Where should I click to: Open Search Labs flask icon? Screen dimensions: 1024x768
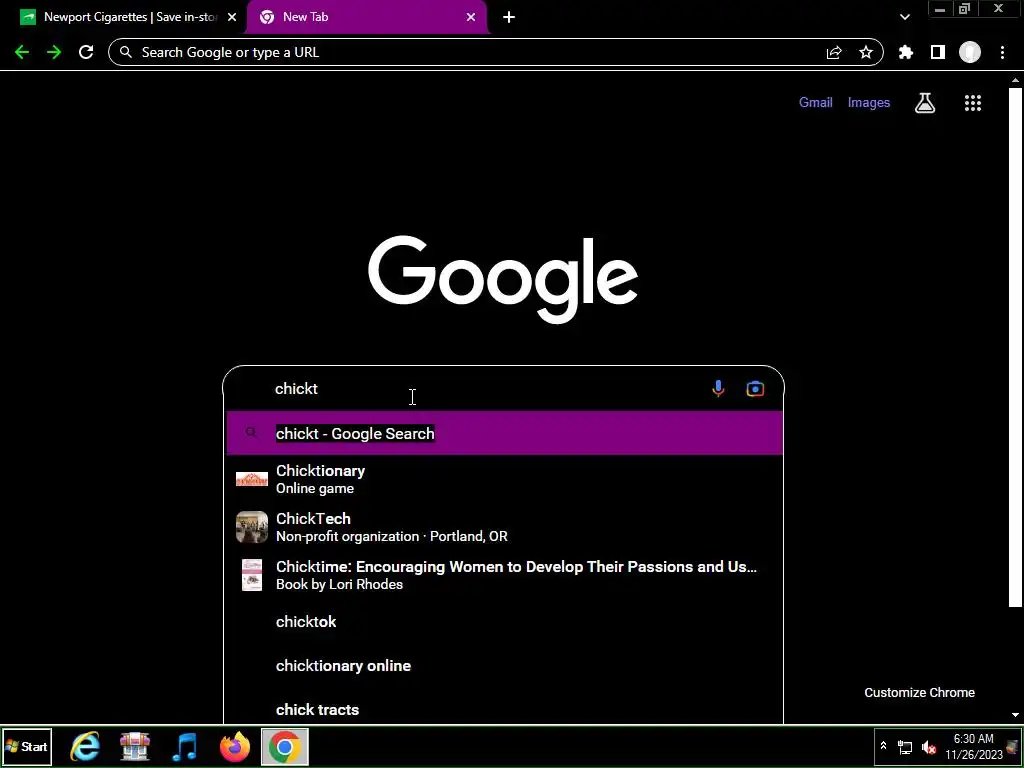[925, 103]
